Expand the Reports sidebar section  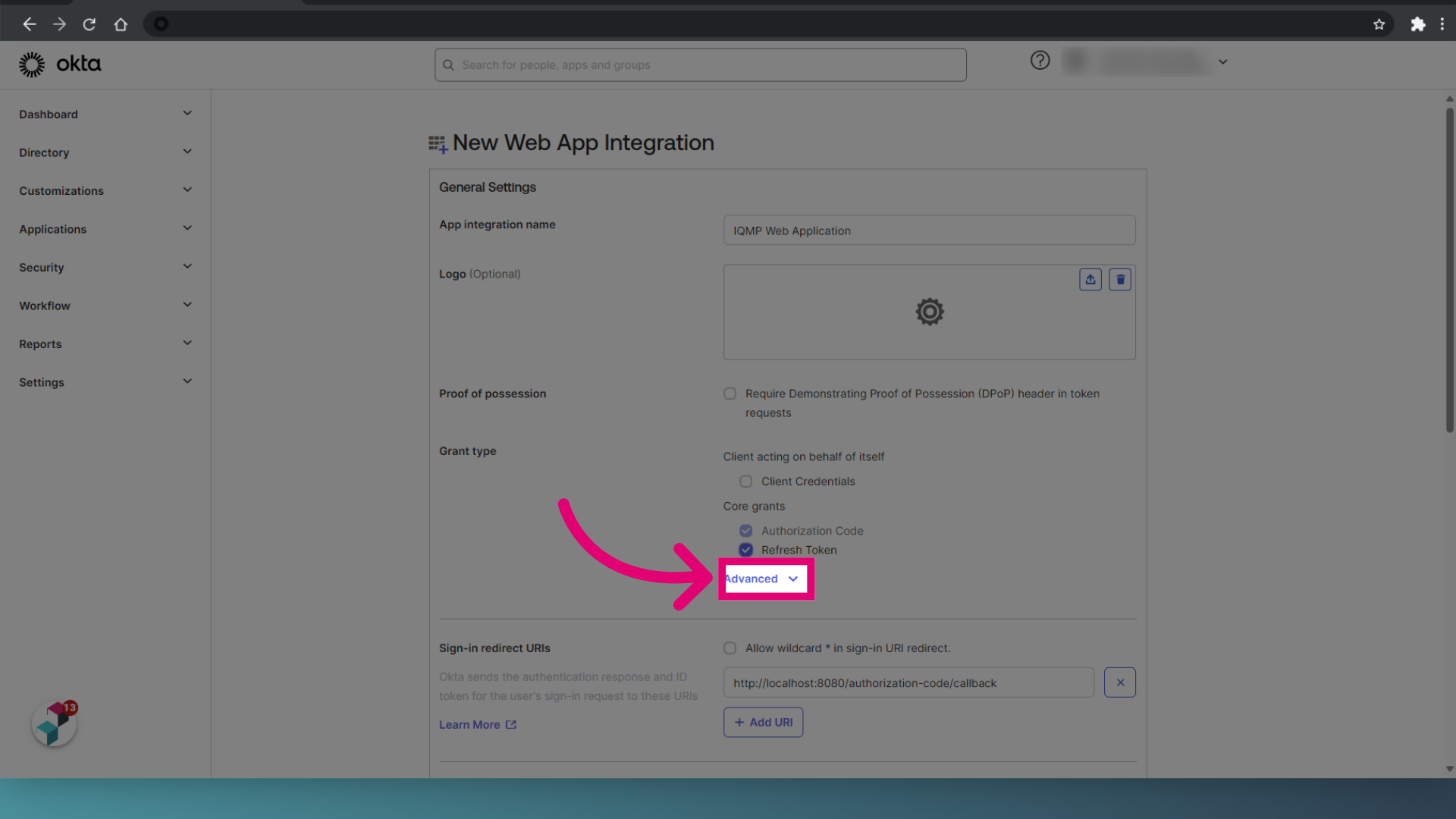(x=187, y=344)
